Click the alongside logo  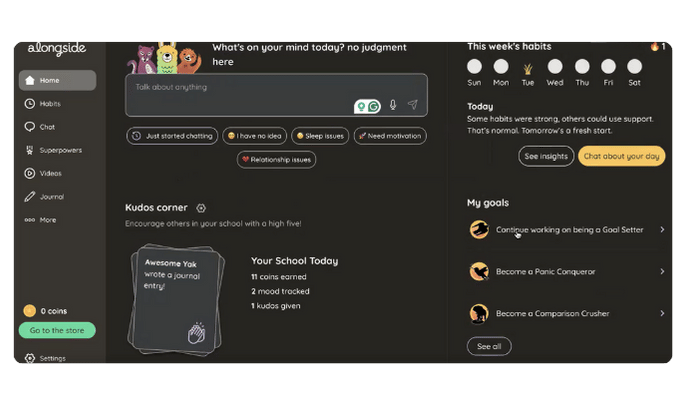click(x=57, y=48)
